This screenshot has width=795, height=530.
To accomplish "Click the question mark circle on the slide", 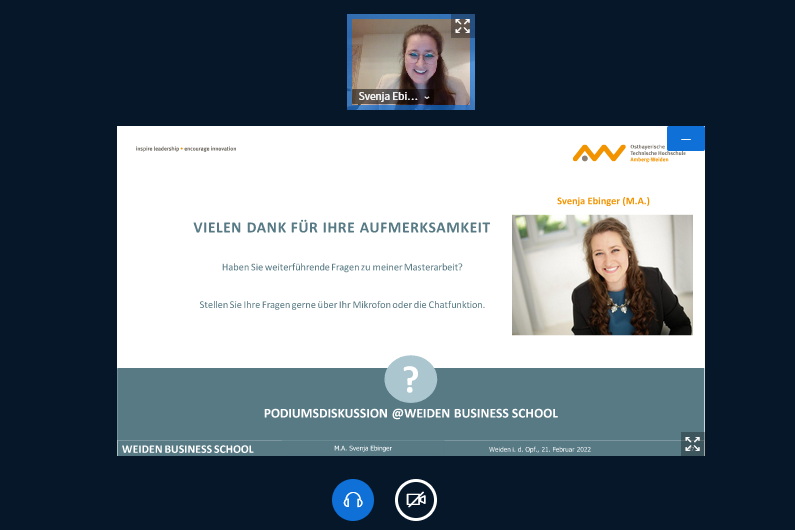I will [x=410, y=379].
